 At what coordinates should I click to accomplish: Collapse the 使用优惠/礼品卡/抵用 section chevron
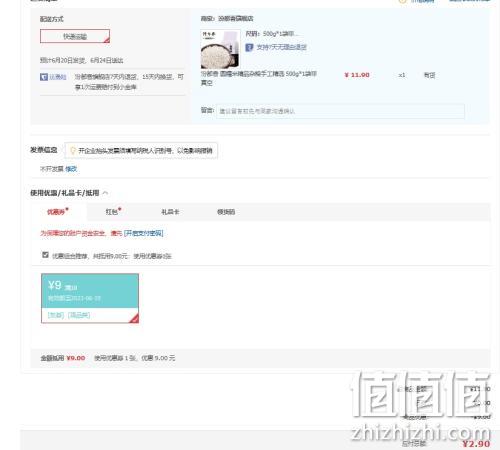(x=105, y=193)
